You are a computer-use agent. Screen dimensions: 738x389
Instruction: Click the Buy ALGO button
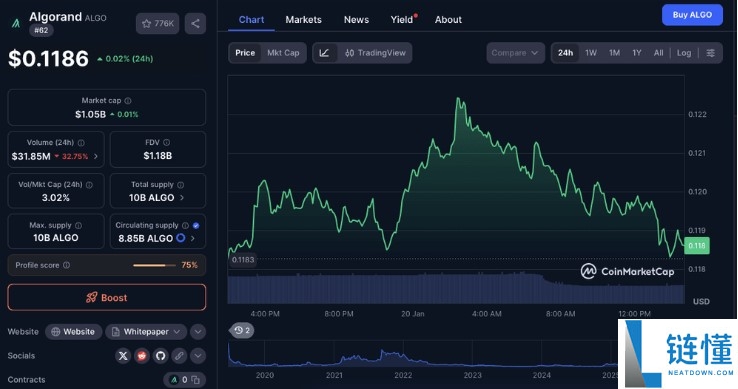(x=692, y=15)
